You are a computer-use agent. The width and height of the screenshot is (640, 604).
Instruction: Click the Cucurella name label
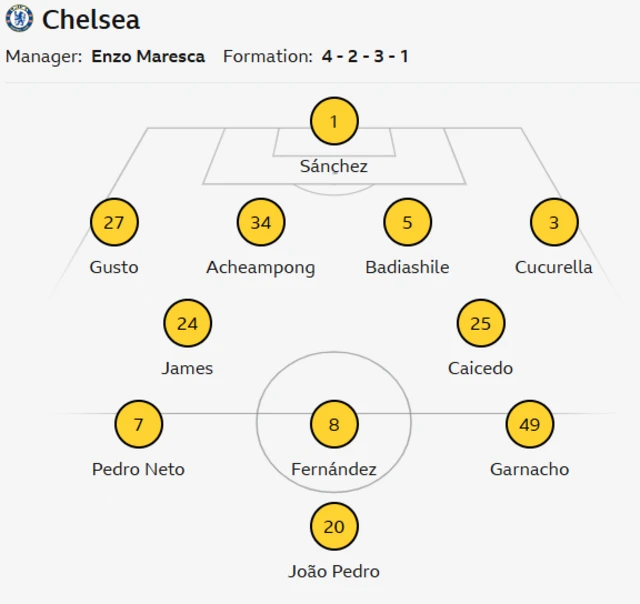[x=554, y=267]
